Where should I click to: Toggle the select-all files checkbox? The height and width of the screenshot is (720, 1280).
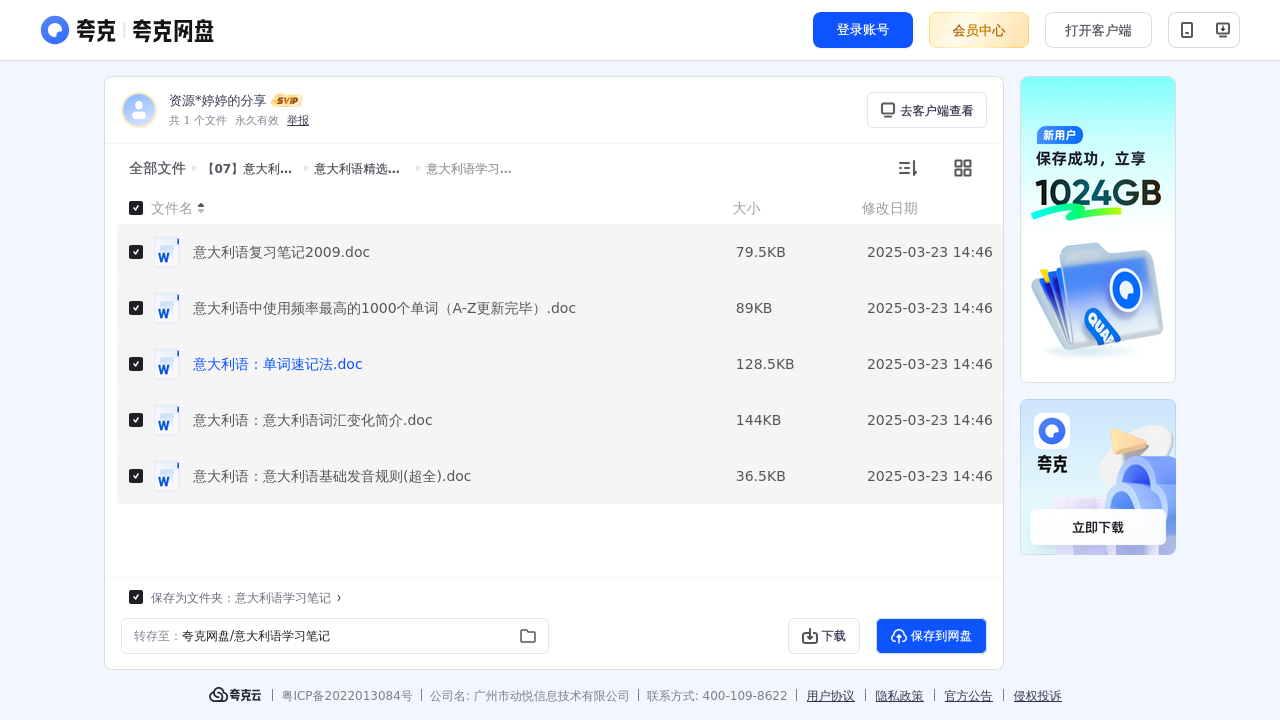tap(136, 208)
